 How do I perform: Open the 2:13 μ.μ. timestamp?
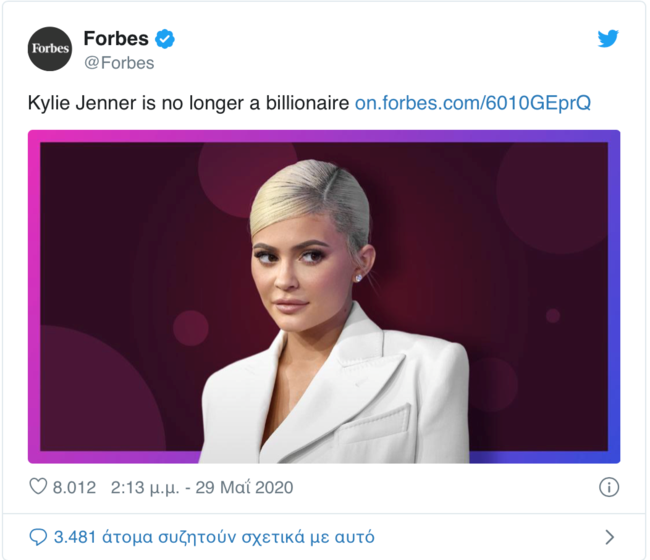[x=146, y=488]
